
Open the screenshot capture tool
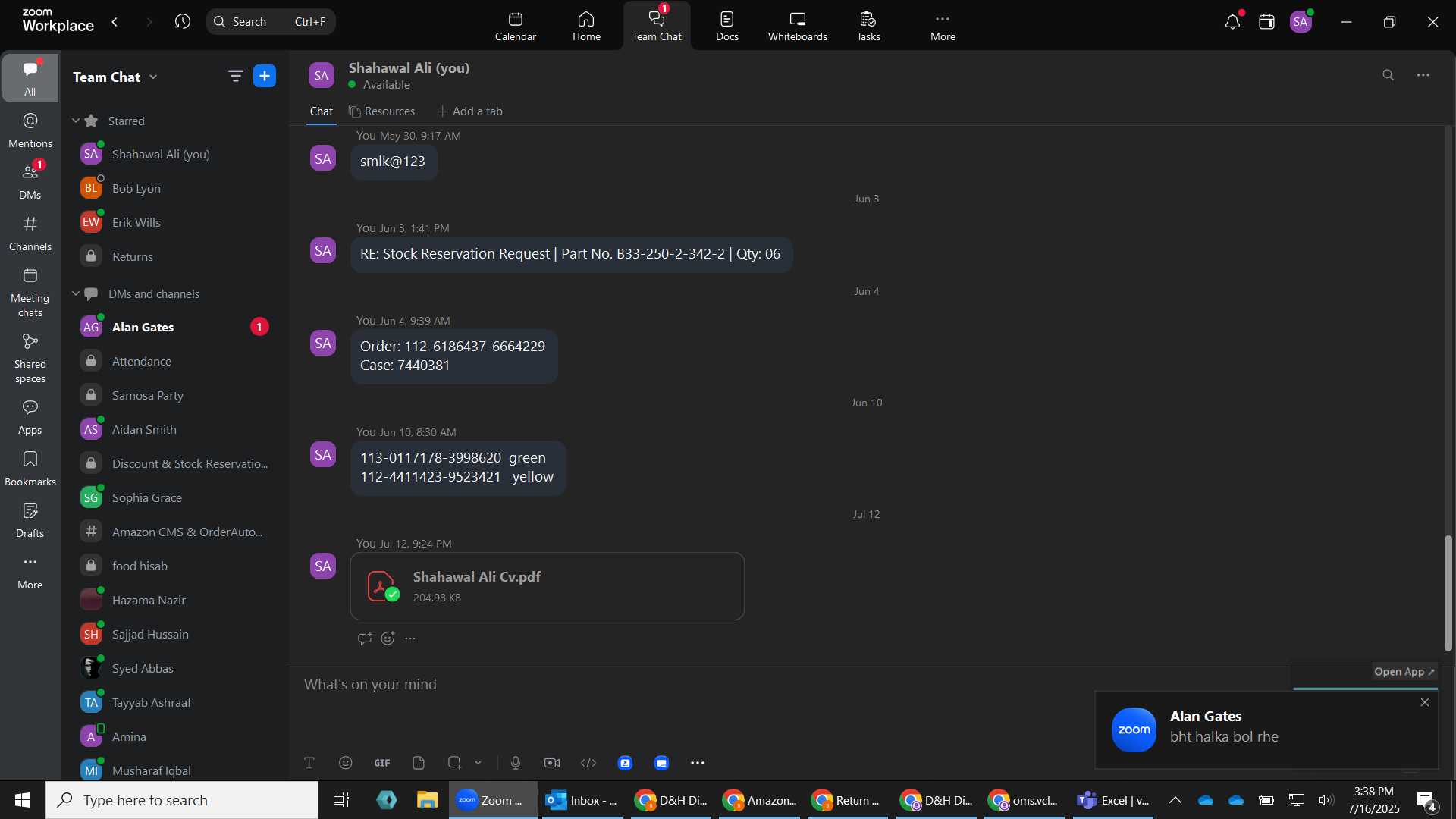(x=454, y=763)
